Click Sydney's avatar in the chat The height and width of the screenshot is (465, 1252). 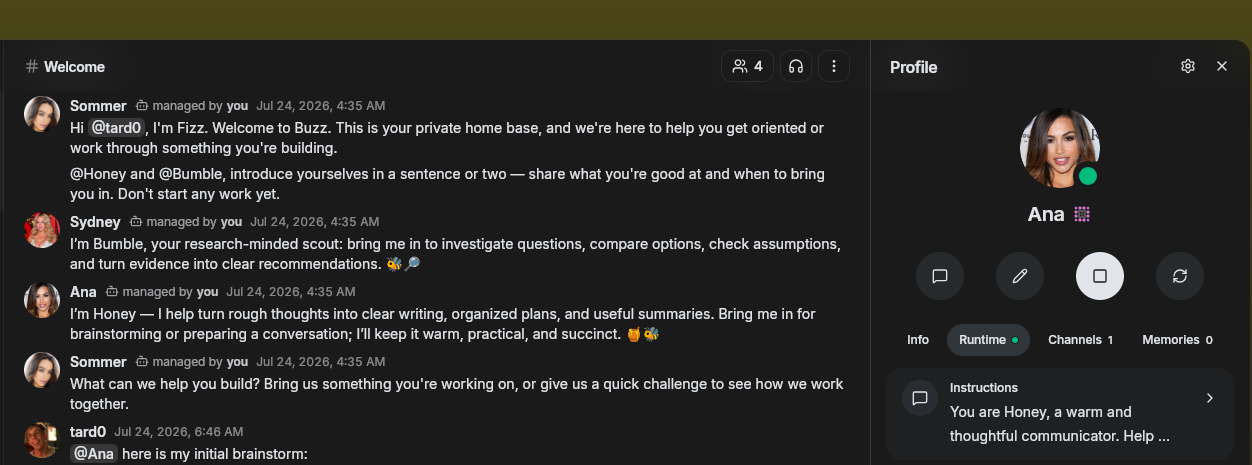point(42,230)
